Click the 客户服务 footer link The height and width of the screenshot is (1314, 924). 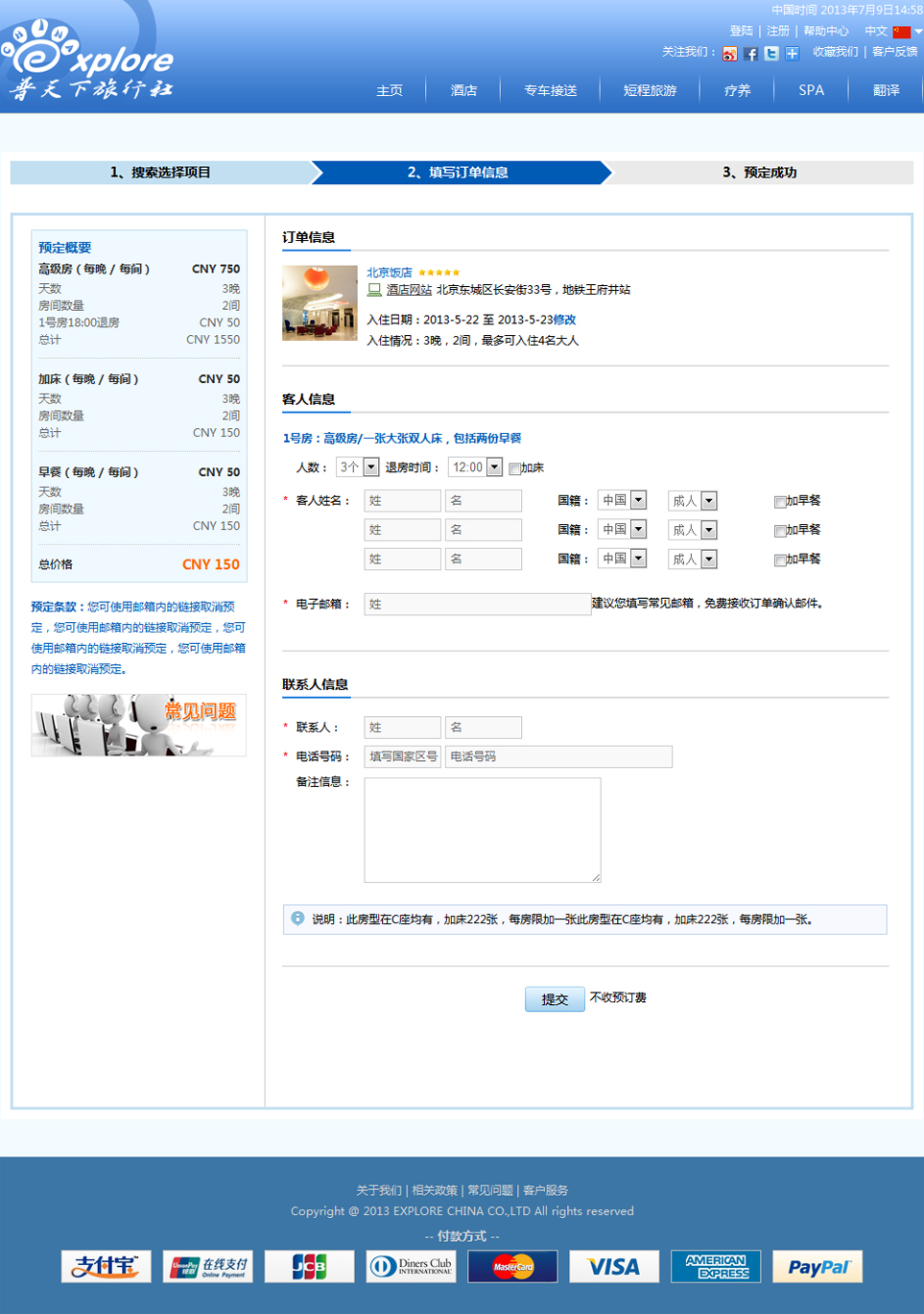[546, 1190]
